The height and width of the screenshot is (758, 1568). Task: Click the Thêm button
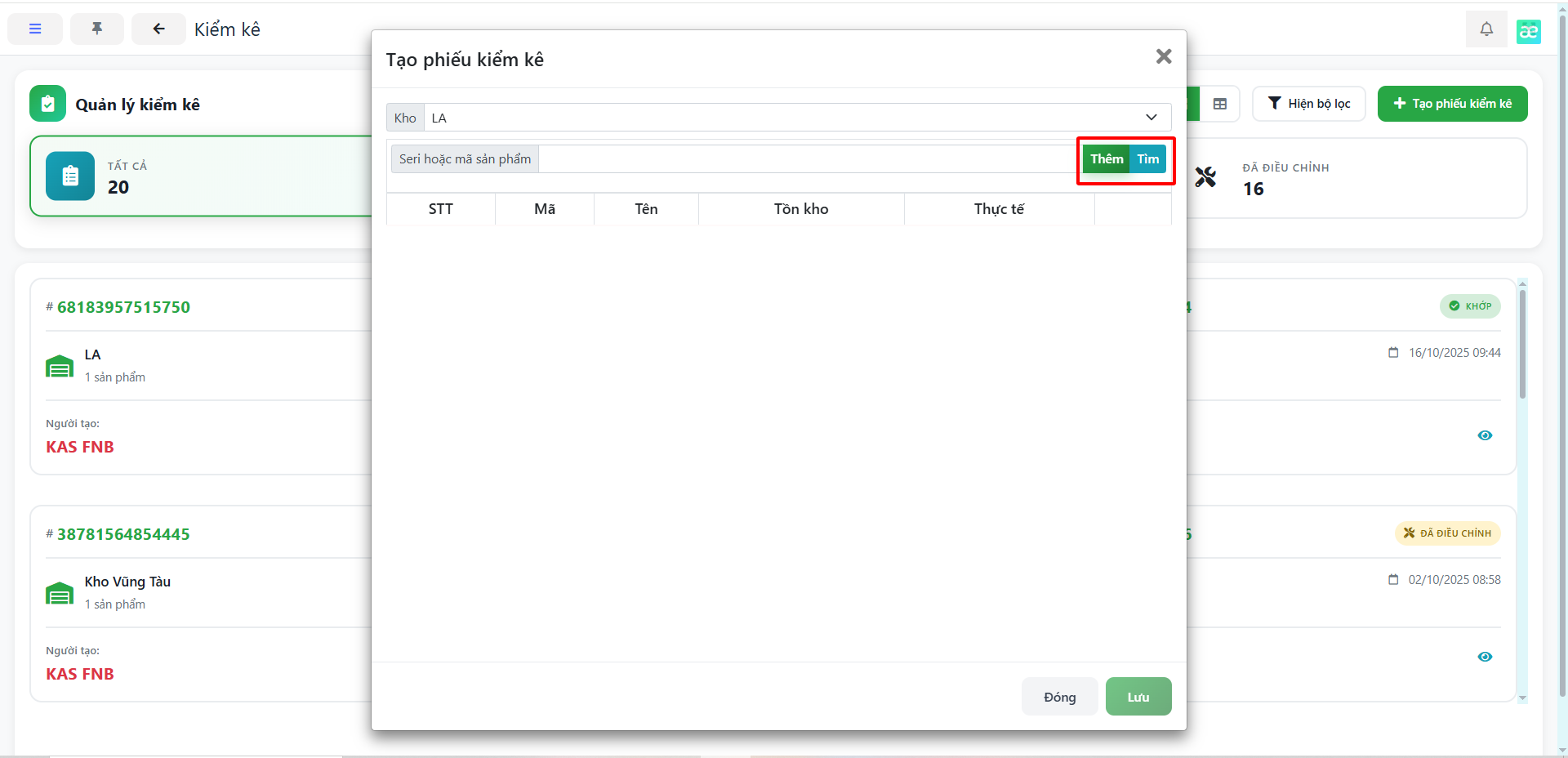1106,159
